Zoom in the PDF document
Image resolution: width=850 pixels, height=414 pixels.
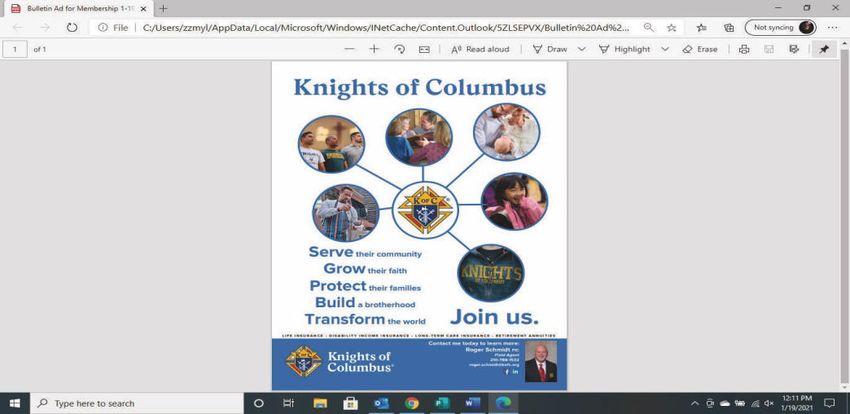click(374, 49)
